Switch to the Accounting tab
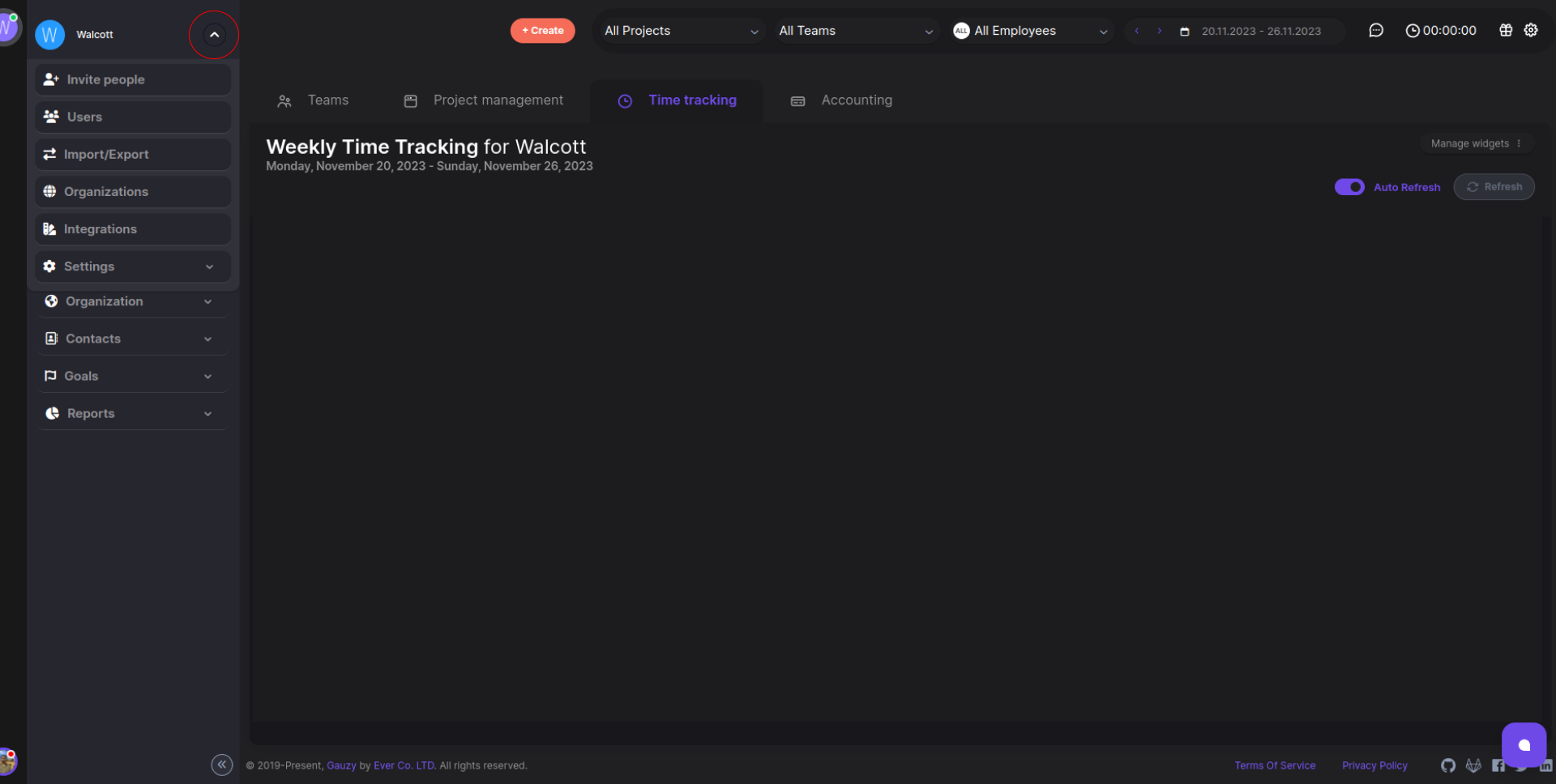 point(841,100)
